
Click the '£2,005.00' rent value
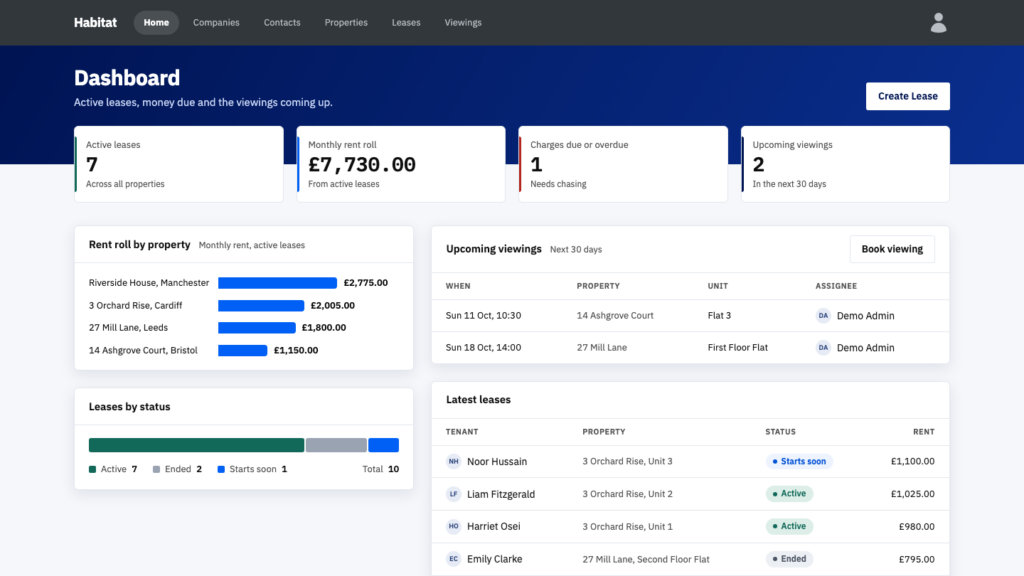click(333, 306)
